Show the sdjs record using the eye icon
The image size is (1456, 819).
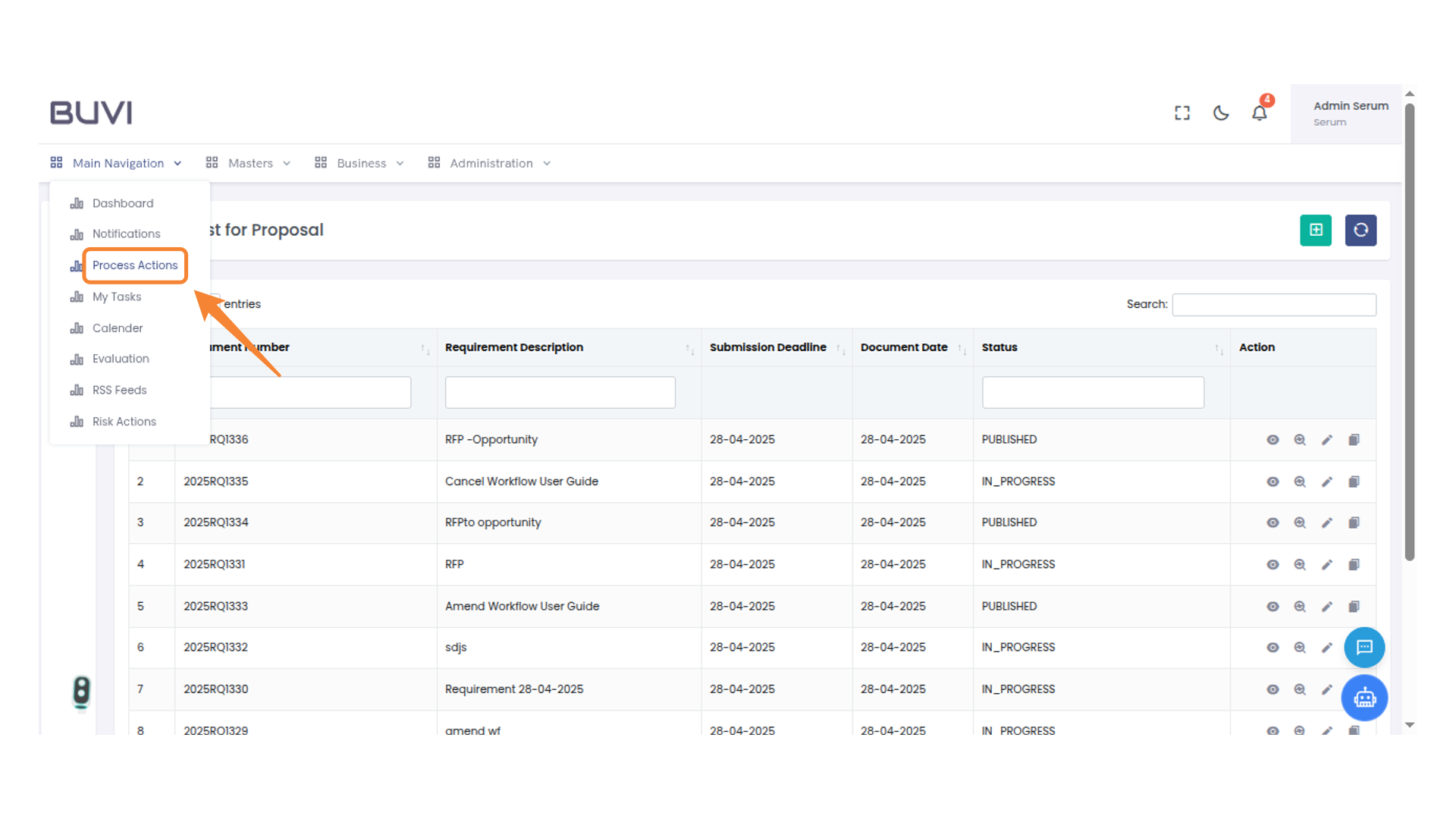[1272, 648]
